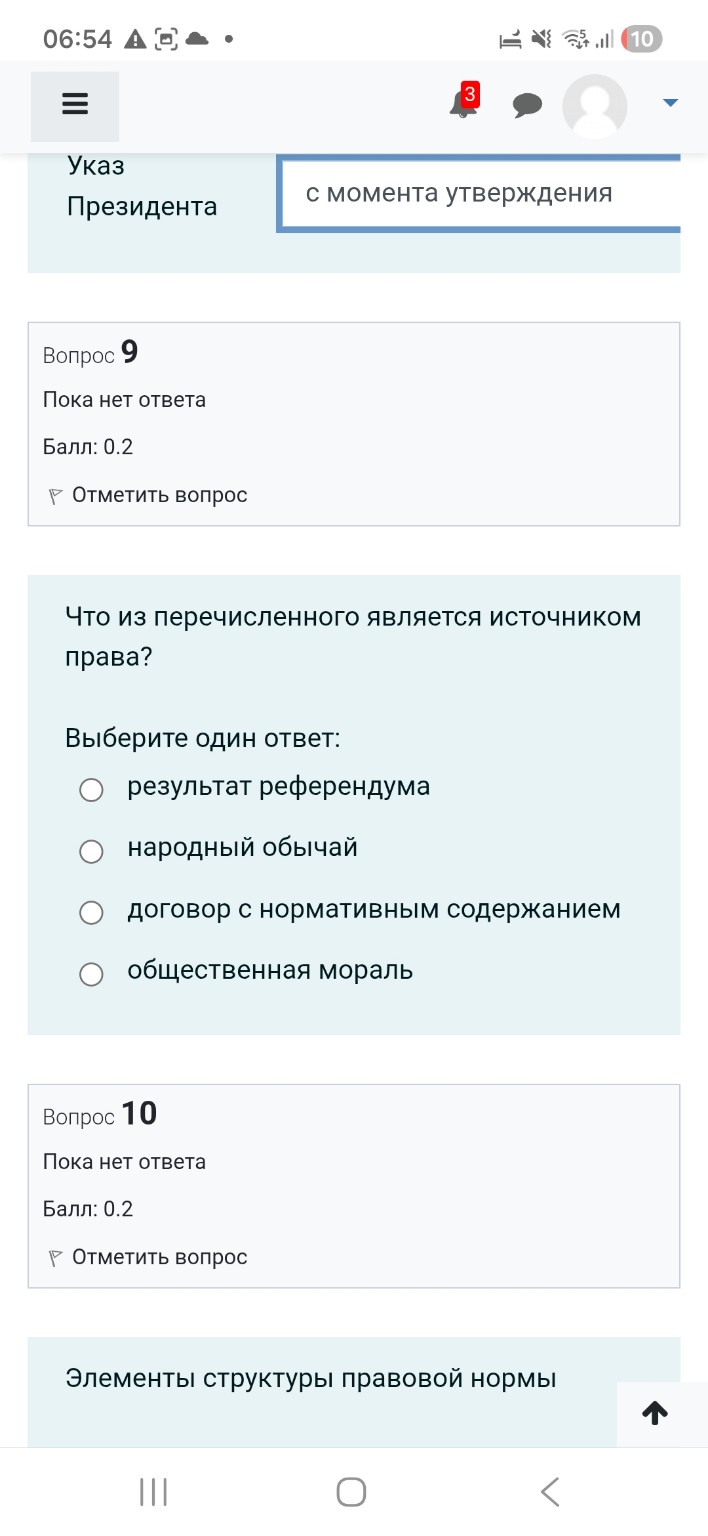Open the hamburger navigation menu
708x1536 pixels.
(75, 104)
